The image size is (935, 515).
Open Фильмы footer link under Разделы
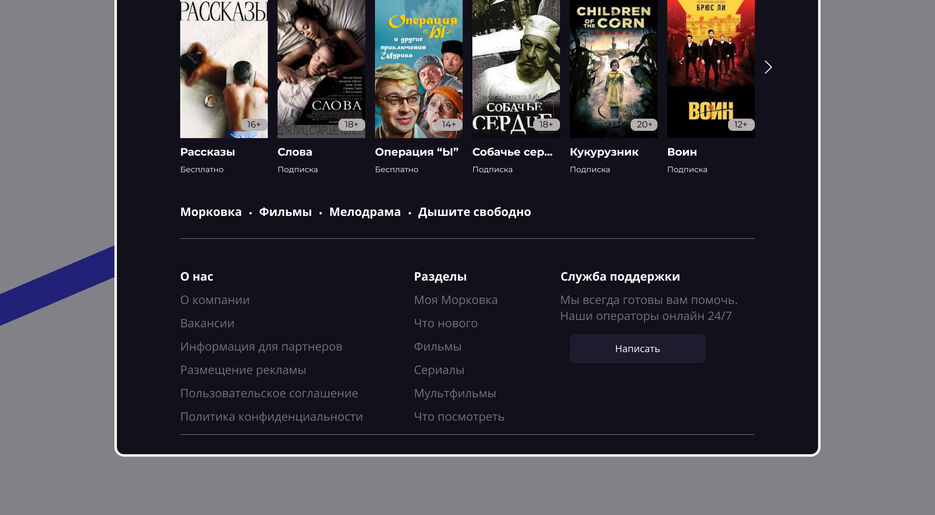438,346
